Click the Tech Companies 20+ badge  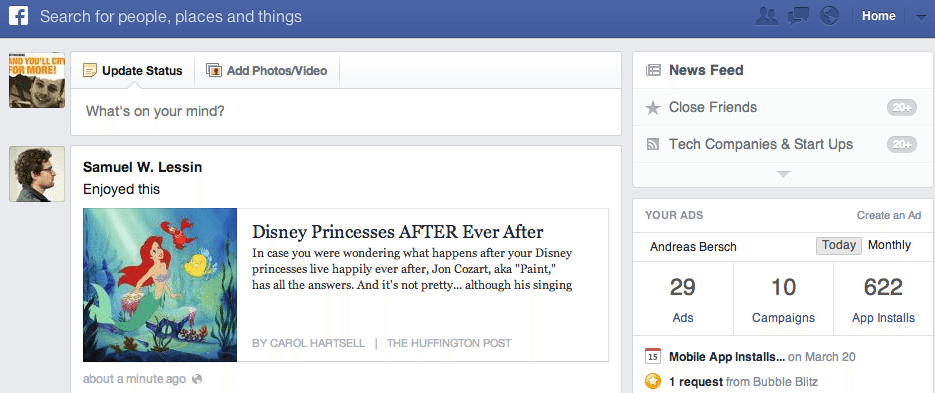(x=902, y=144)
